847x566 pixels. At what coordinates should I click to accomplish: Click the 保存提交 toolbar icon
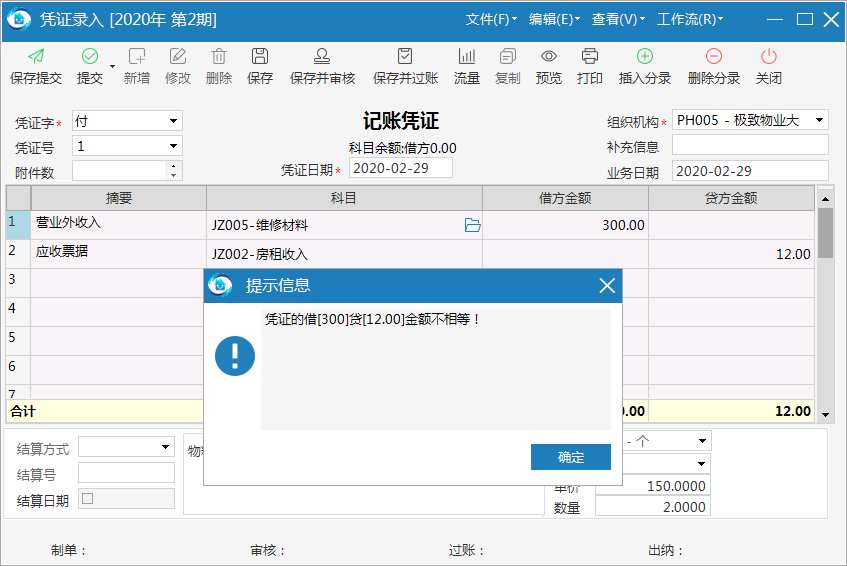36,56
